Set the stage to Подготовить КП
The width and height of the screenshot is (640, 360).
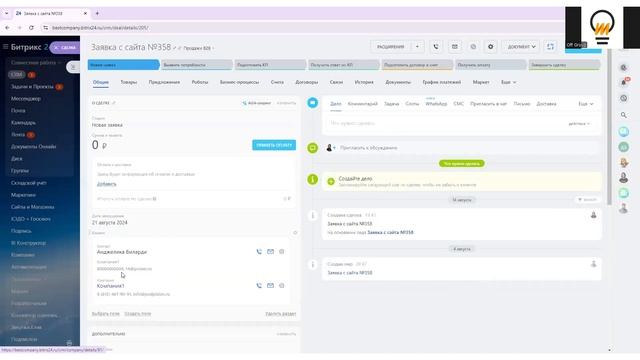[x=270, y=64]
